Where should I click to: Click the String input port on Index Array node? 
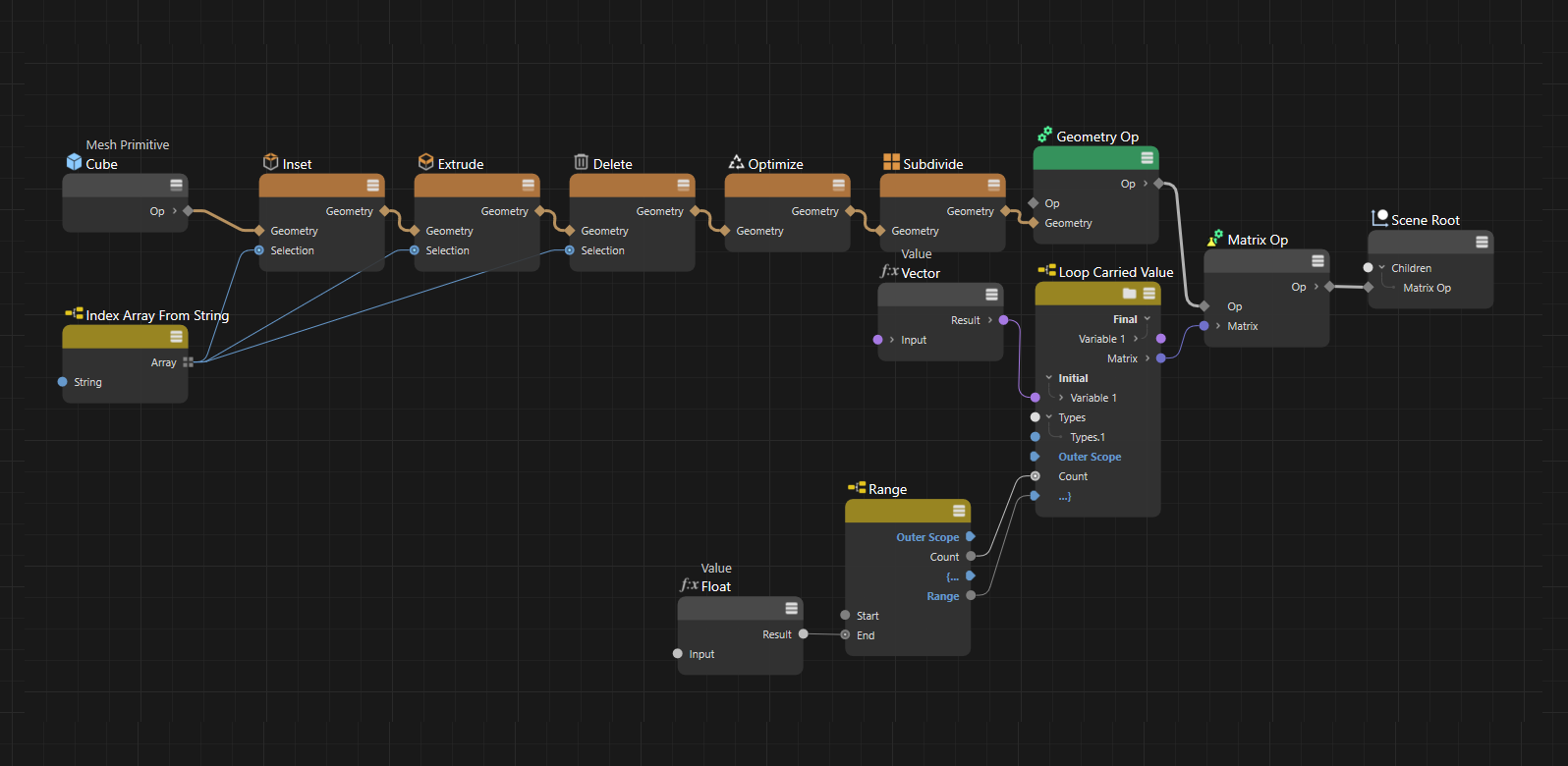(x=63, y=382)
